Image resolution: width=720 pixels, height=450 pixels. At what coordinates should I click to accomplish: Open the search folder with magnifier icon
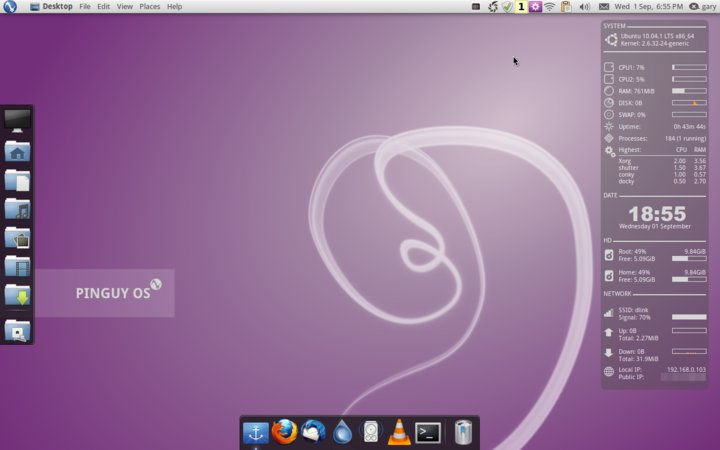(17, 331)
